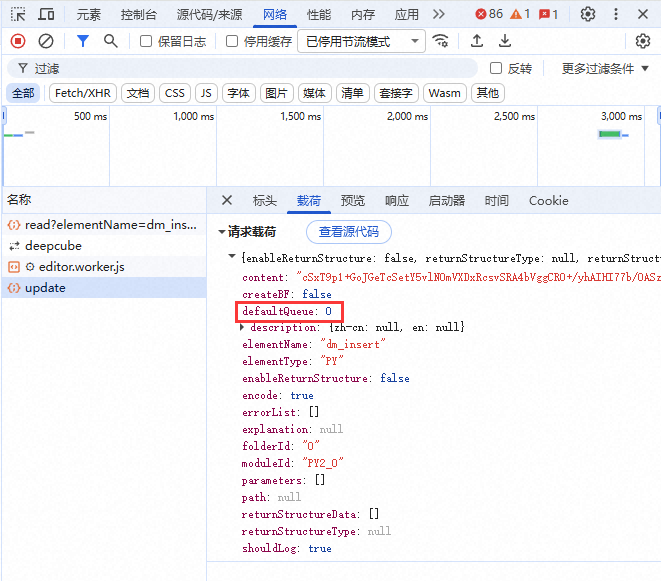
Task: Filter by JS type
Action: coord(206,93)
